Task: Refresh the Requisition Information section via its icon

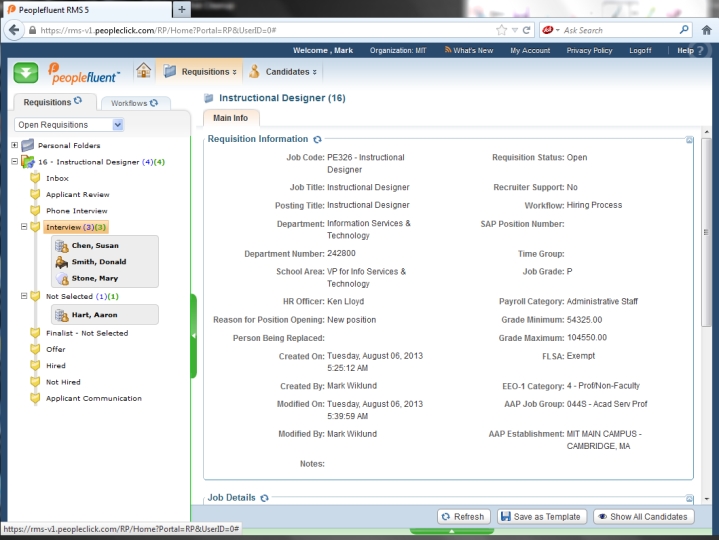Action: [318, 140]
